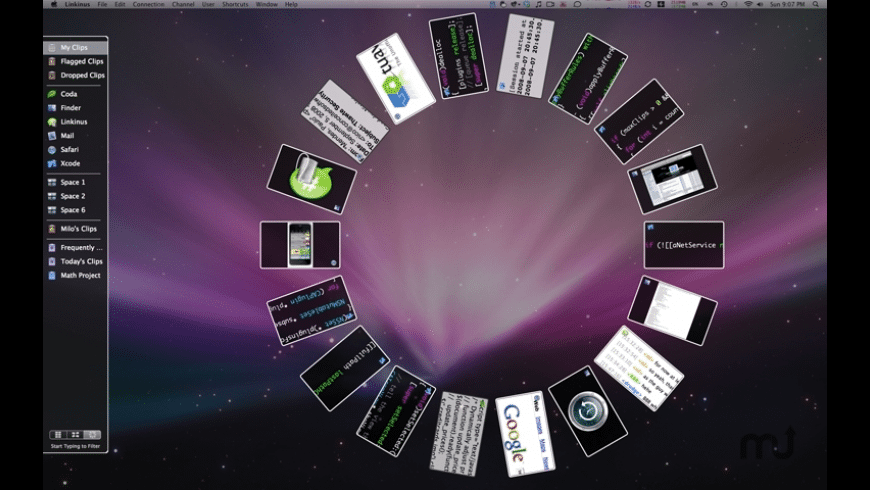Click the Finder icon in sidebar
The image size is (870, 490).
(x=52, y=108)
